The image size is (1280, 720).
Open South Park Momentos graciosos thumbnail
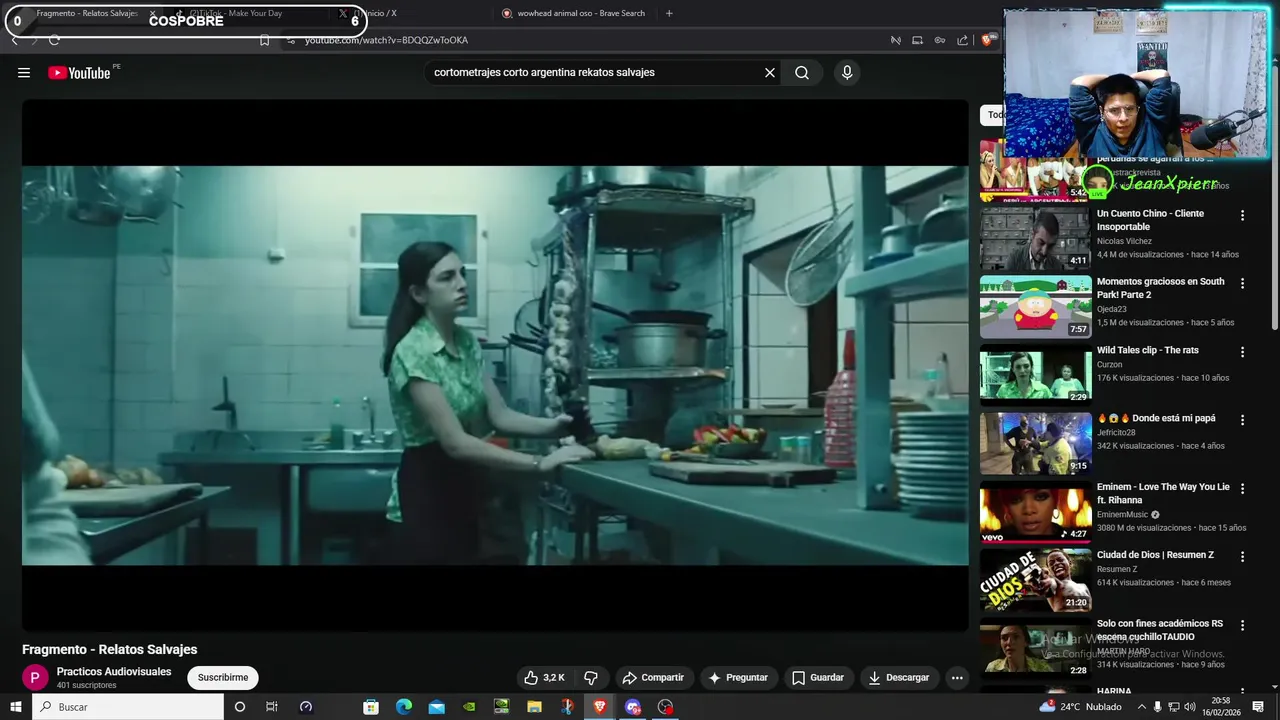(x=1035, y=307)
